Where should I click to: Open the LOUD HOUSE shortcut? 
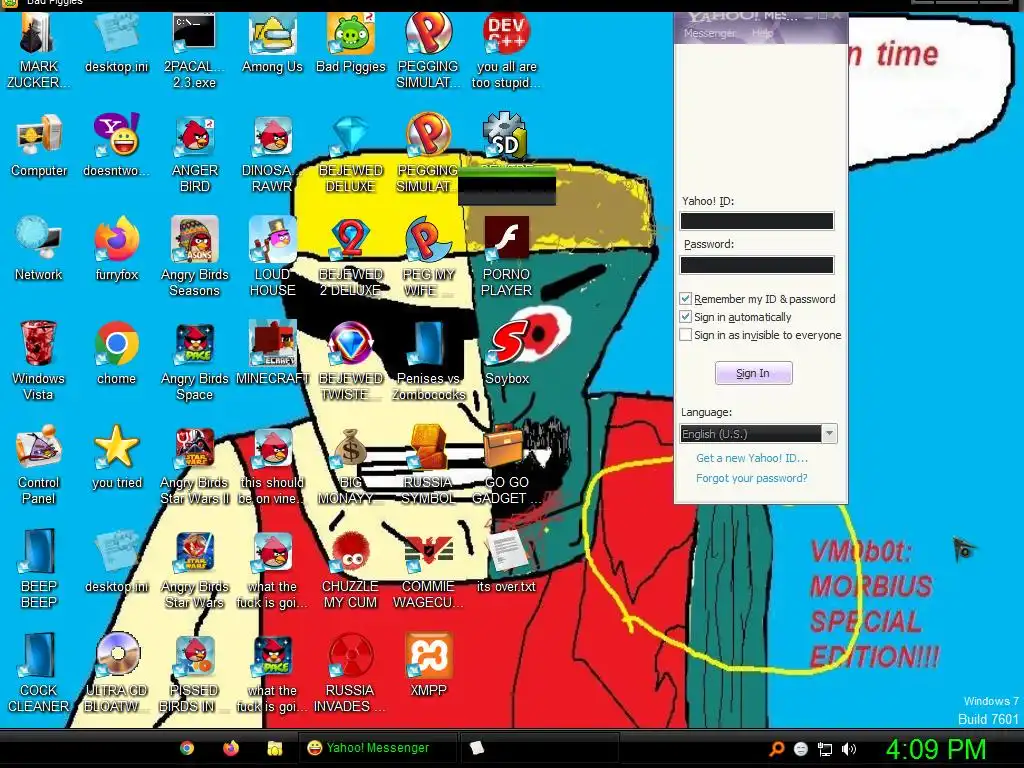pos(272,256)
